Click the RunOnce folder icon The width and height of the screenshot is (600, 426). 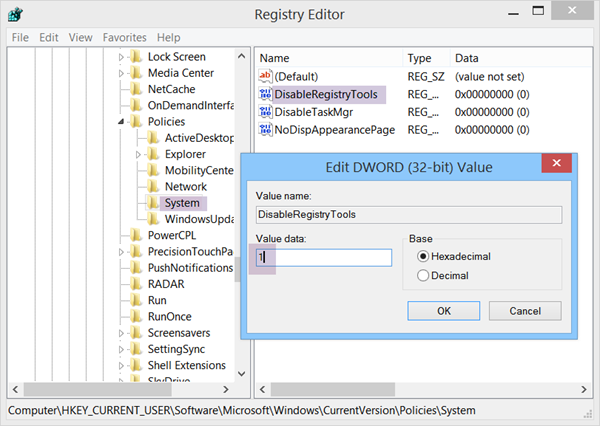(136, 317)
